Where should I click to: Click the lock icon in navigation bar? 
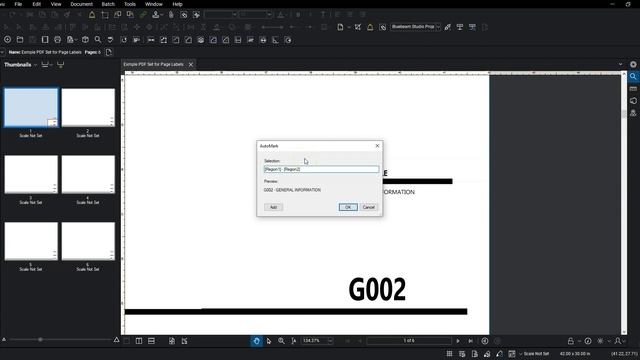point(571,341)
